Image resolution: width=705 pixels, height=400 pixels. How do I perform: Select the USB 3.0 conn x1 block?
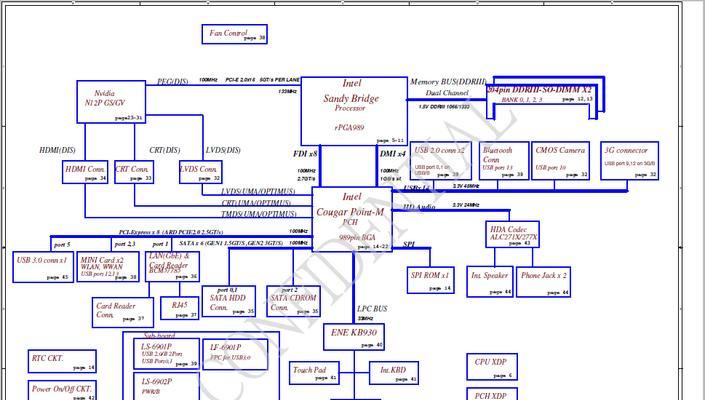click(43, 267)
